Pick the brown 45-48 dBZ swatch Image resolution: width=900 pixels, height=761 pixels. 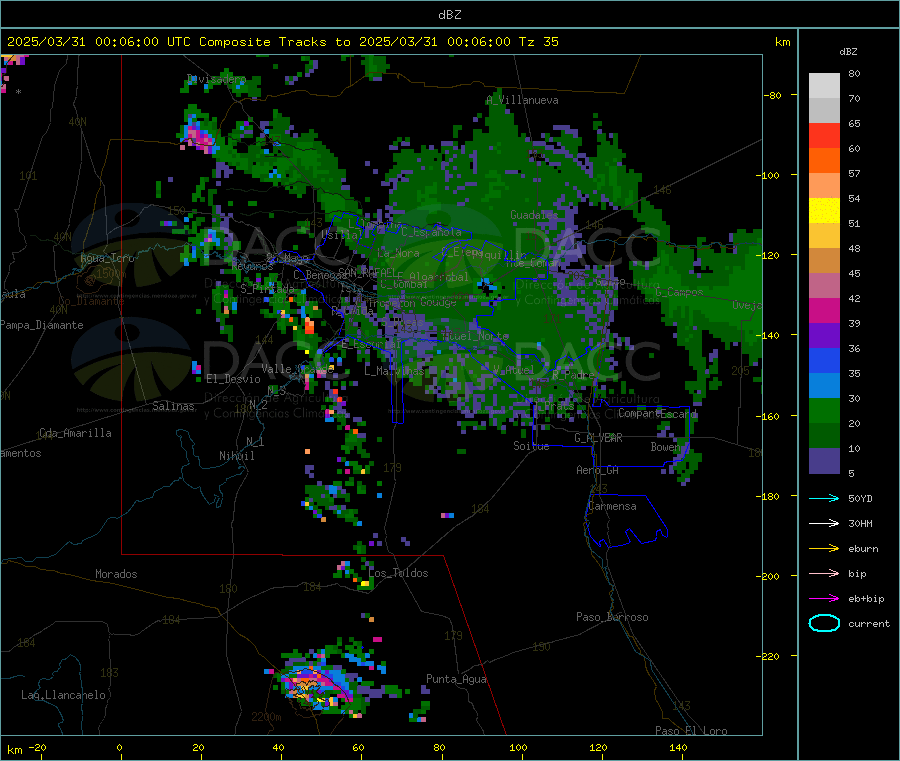pos(824,261)
